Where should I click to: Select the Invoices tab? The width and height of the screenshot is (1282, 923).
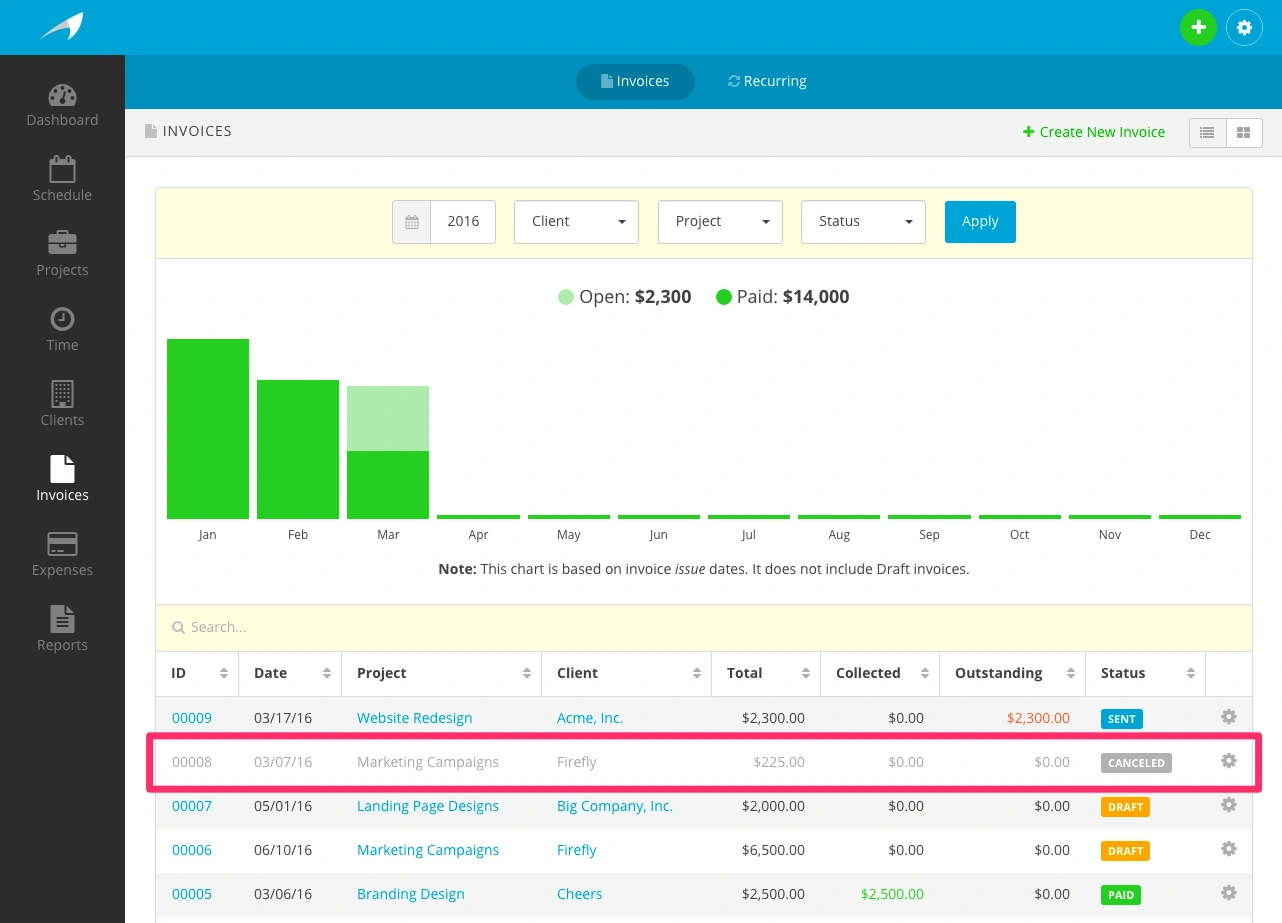[x=635, y=81]
